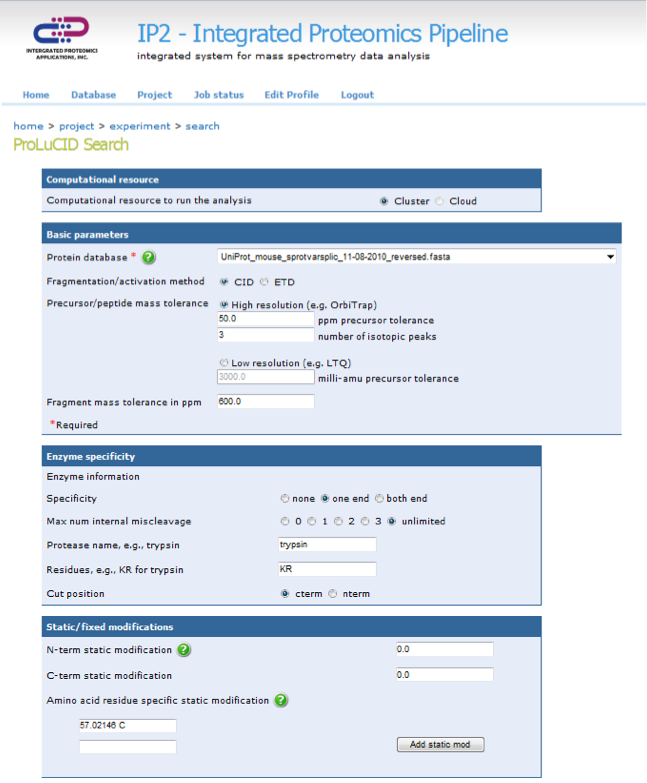647x783 pixels.
Task: Open the Home menu item
Action: point(36,95)
